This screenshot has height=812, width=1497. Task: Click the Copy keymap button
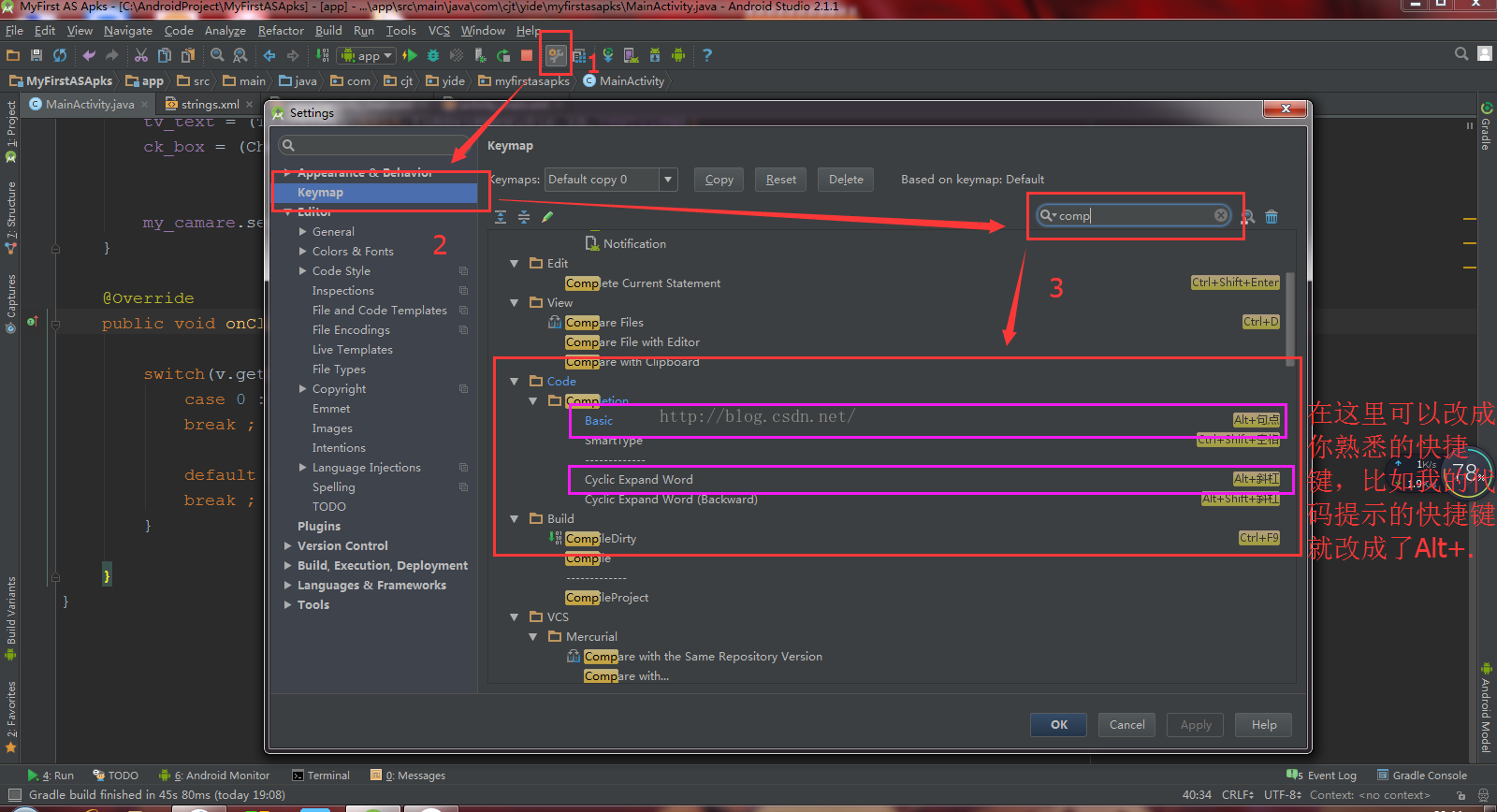point(719,180)
